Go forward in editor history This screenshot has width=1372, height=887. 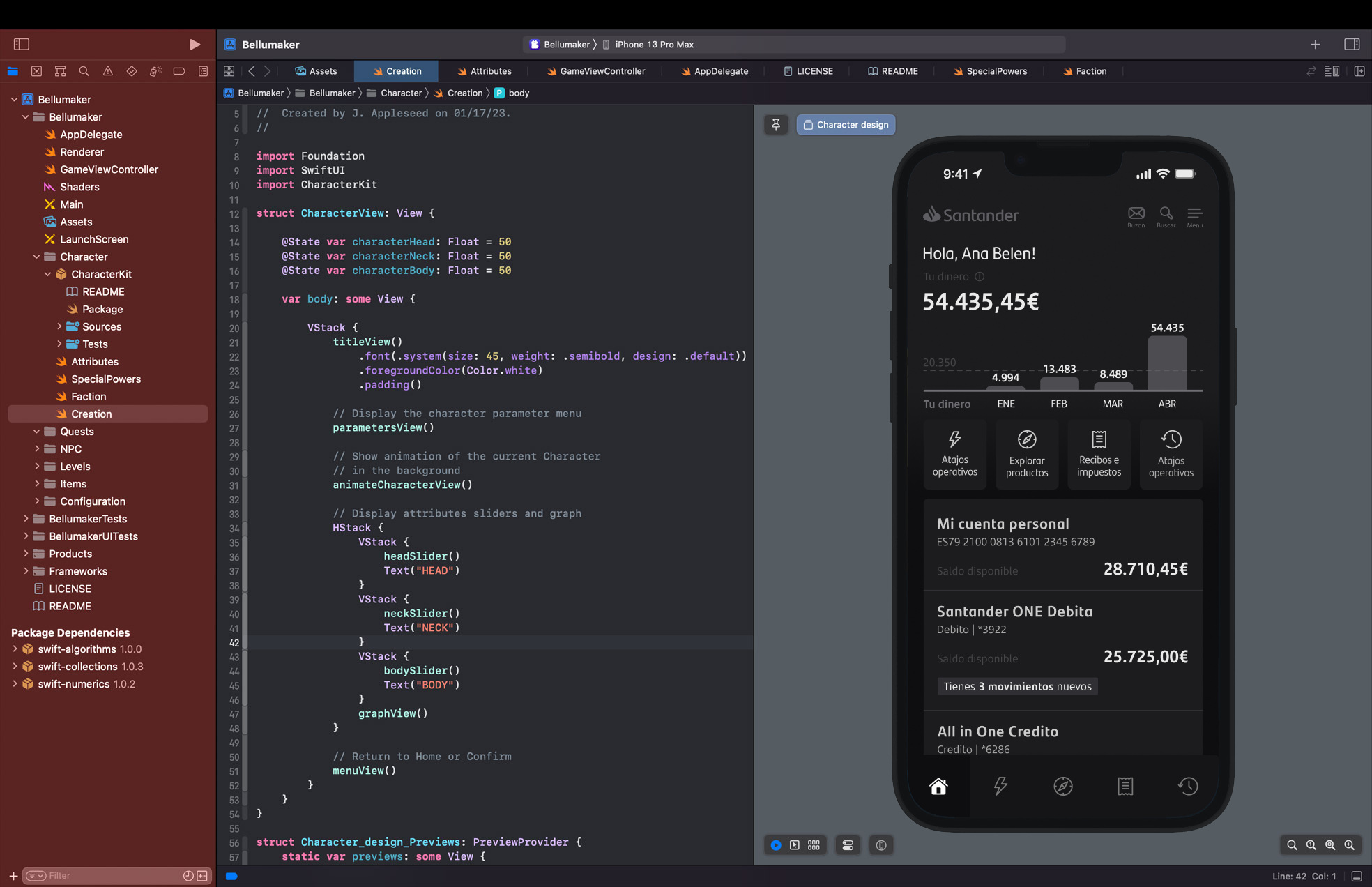267,71
